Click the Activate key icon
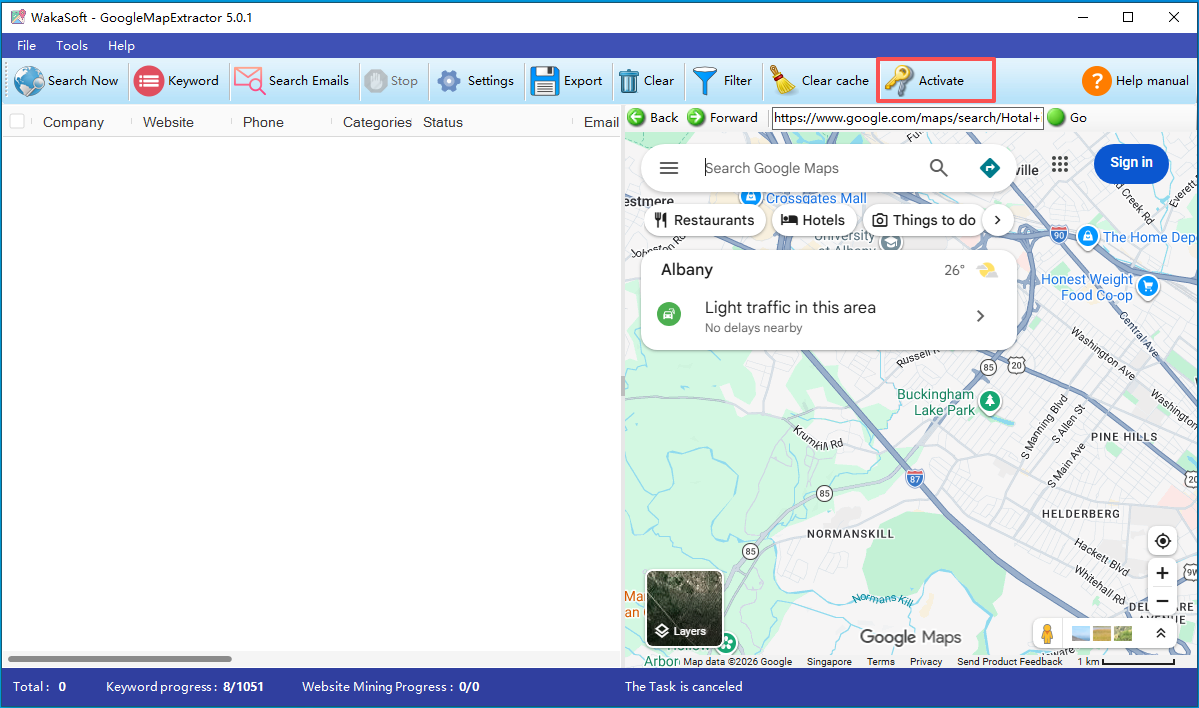The image size is (1199, 708). click(899, 81)
